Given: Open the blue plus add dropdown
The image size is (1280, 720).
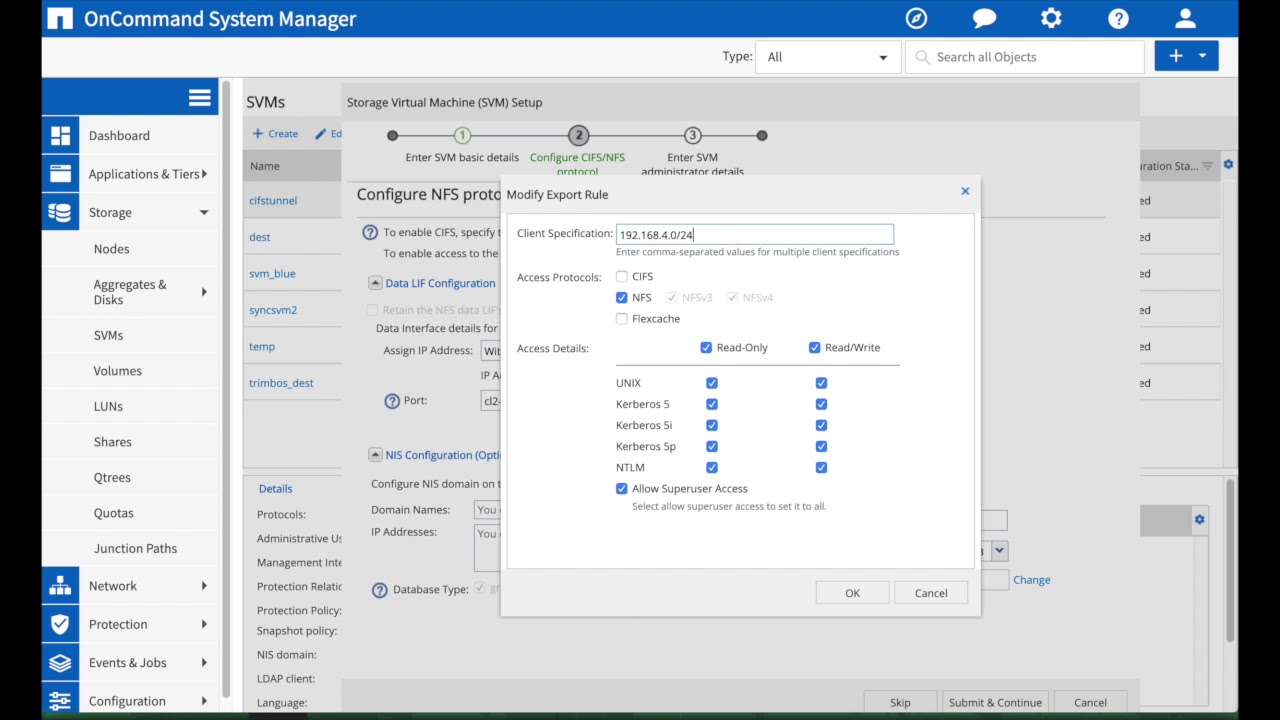Looking at the screenshot, I should point(1186,56).
